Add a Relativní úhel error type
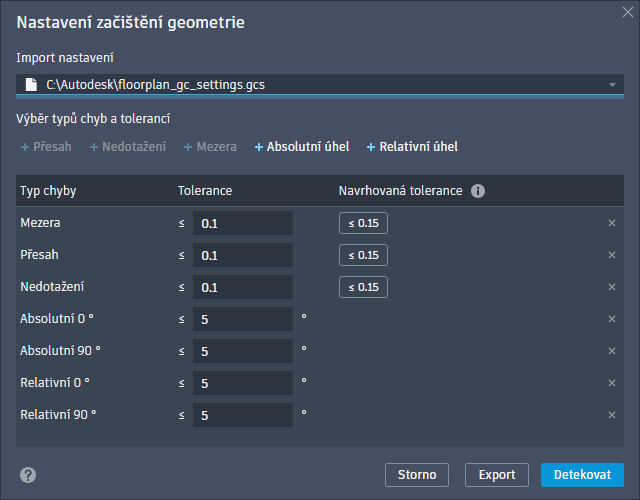This screenshot has width=640, height=500. (412, 147)
